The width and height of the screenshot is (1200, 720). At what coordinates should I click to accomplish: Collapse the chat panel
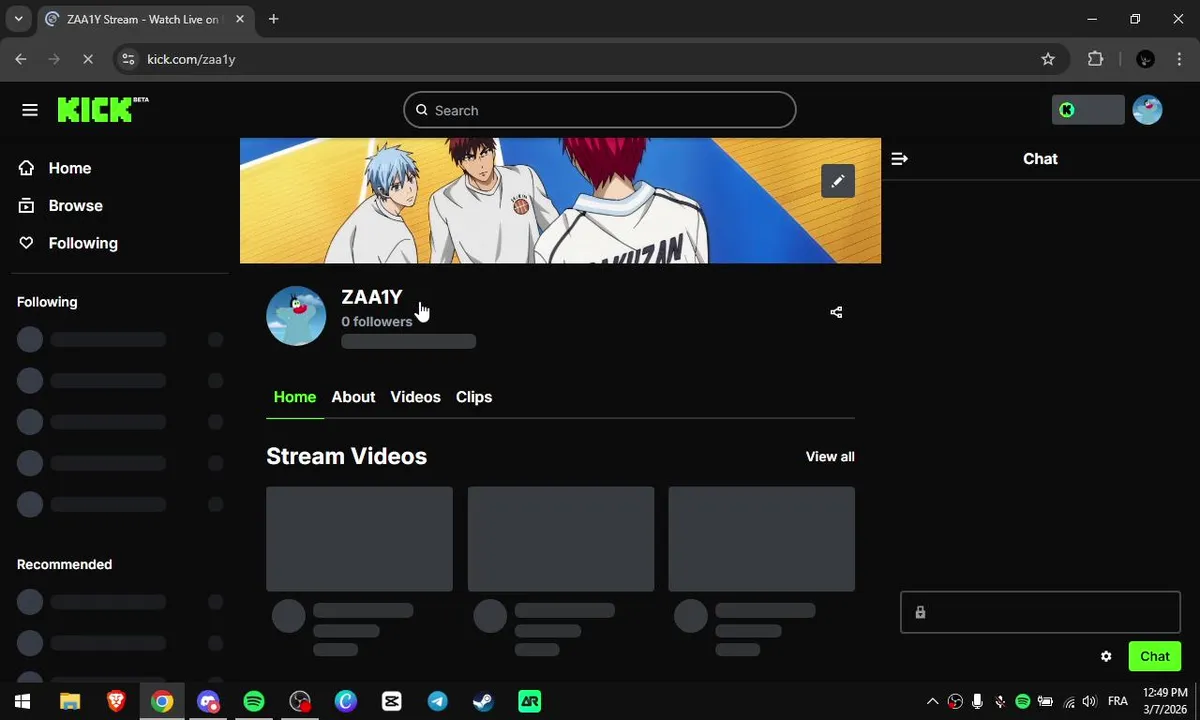coord(899,159)
